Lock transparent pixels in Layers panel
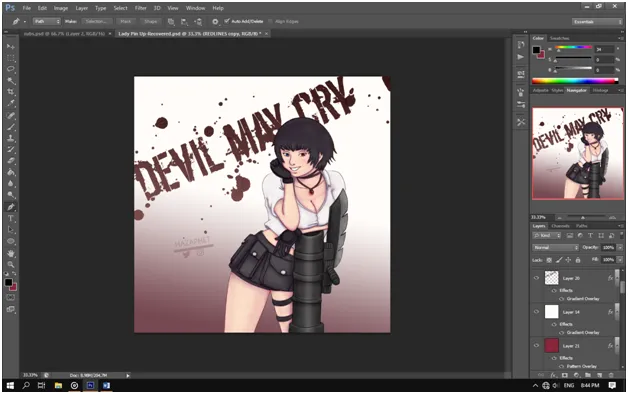The width and height of the screenshot is (628, 394). click(x=549, y=260)
